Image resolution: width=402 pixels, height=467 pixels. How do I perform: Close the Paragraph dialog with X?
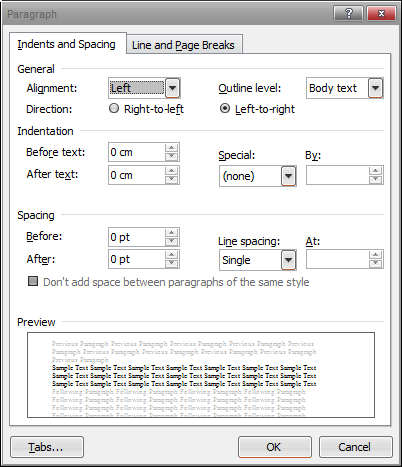click(x=381, y=14)
